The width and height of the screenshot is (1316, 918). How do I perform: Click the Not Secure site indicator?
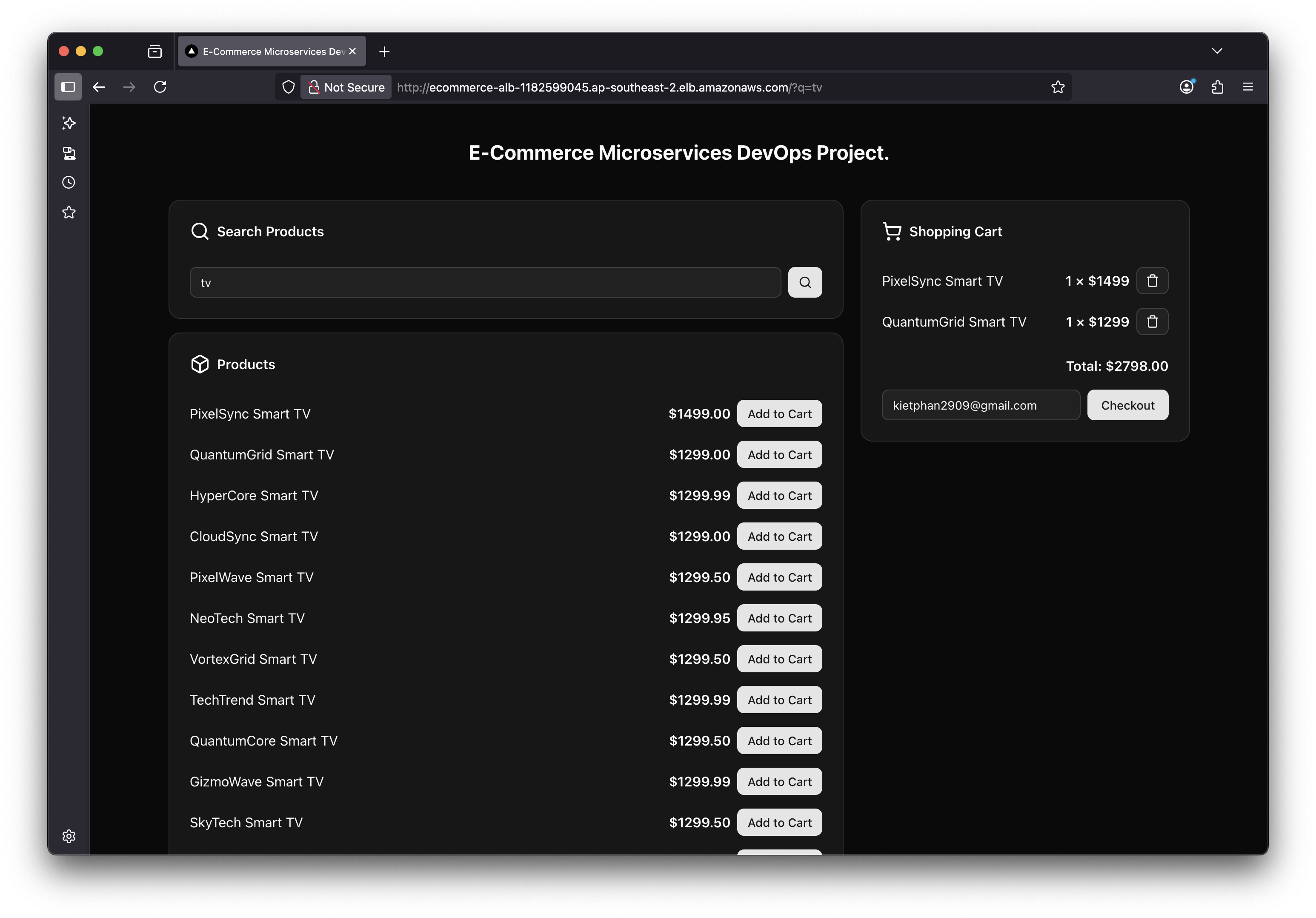click(x=347, y=87)
